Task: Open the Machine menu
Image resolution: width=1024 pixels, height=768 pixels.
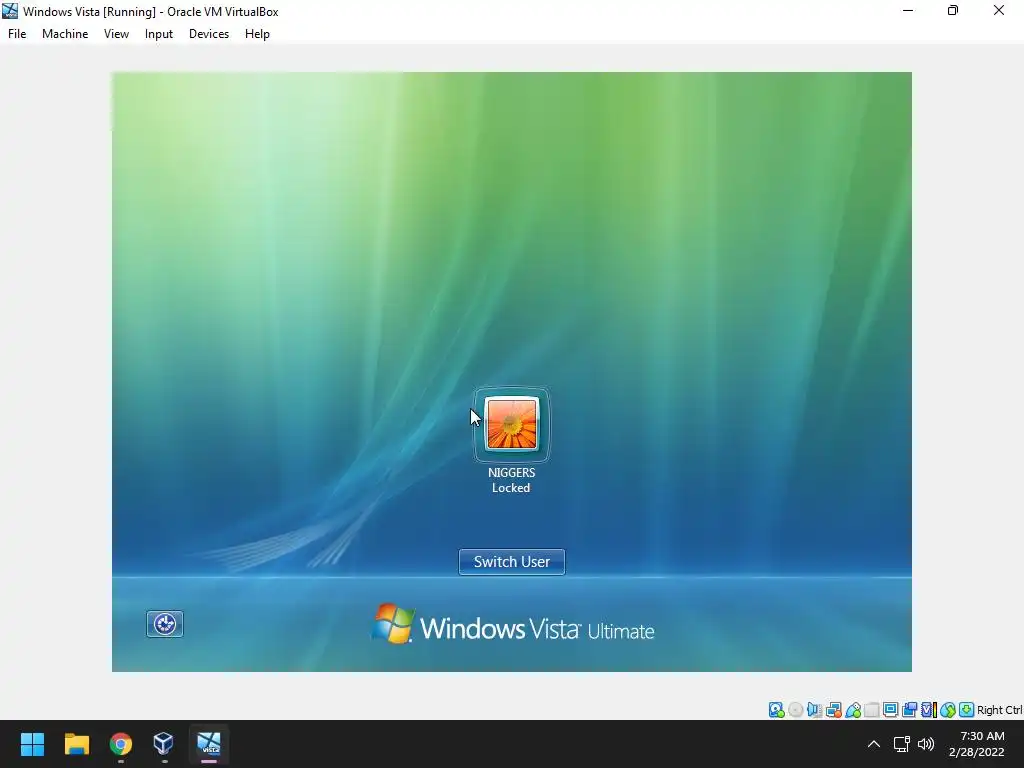Action: tap(65, 34)
